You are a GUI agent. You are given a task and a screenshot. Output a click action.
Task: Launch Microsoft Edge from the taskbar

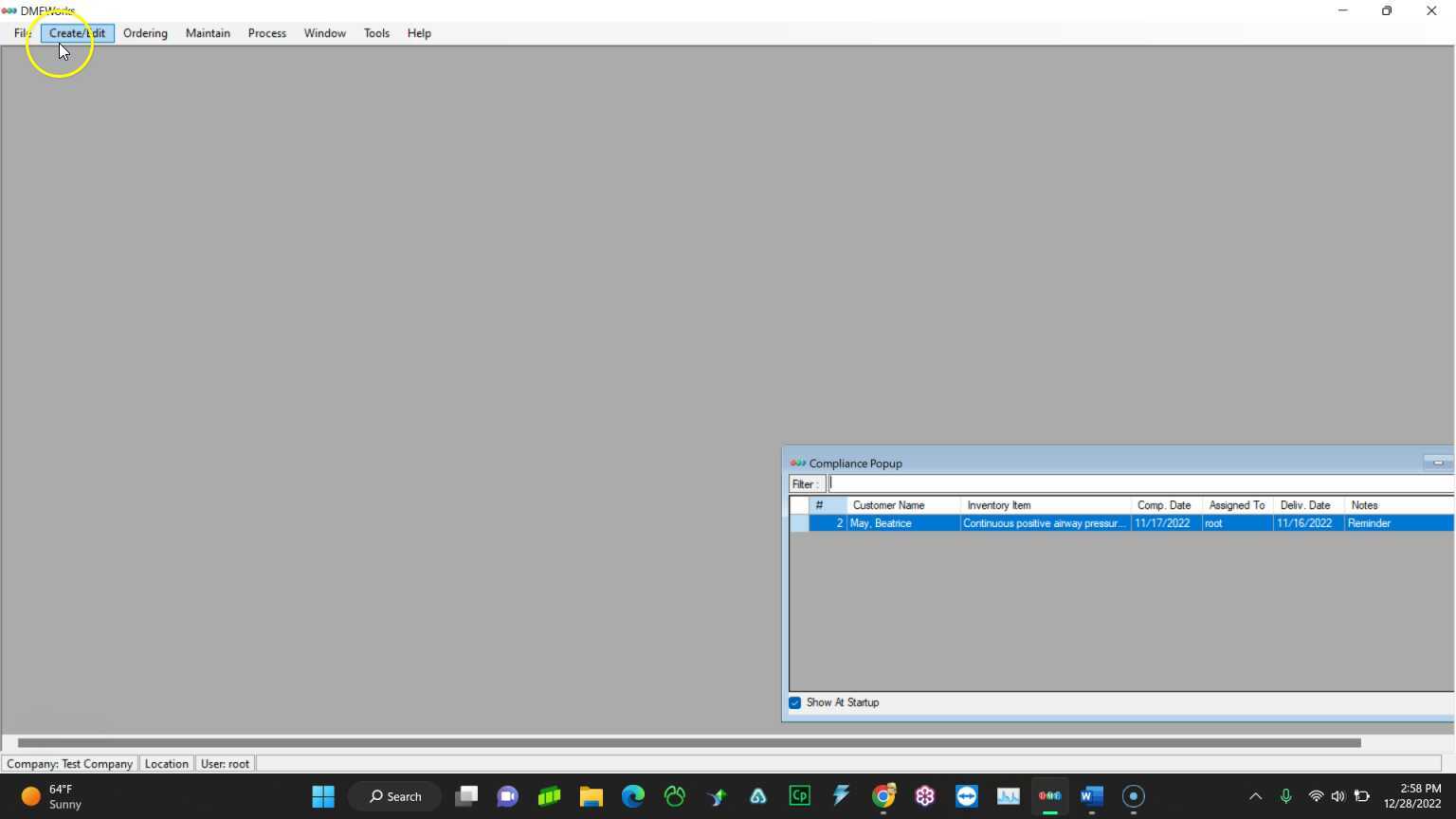coord(632,796)
